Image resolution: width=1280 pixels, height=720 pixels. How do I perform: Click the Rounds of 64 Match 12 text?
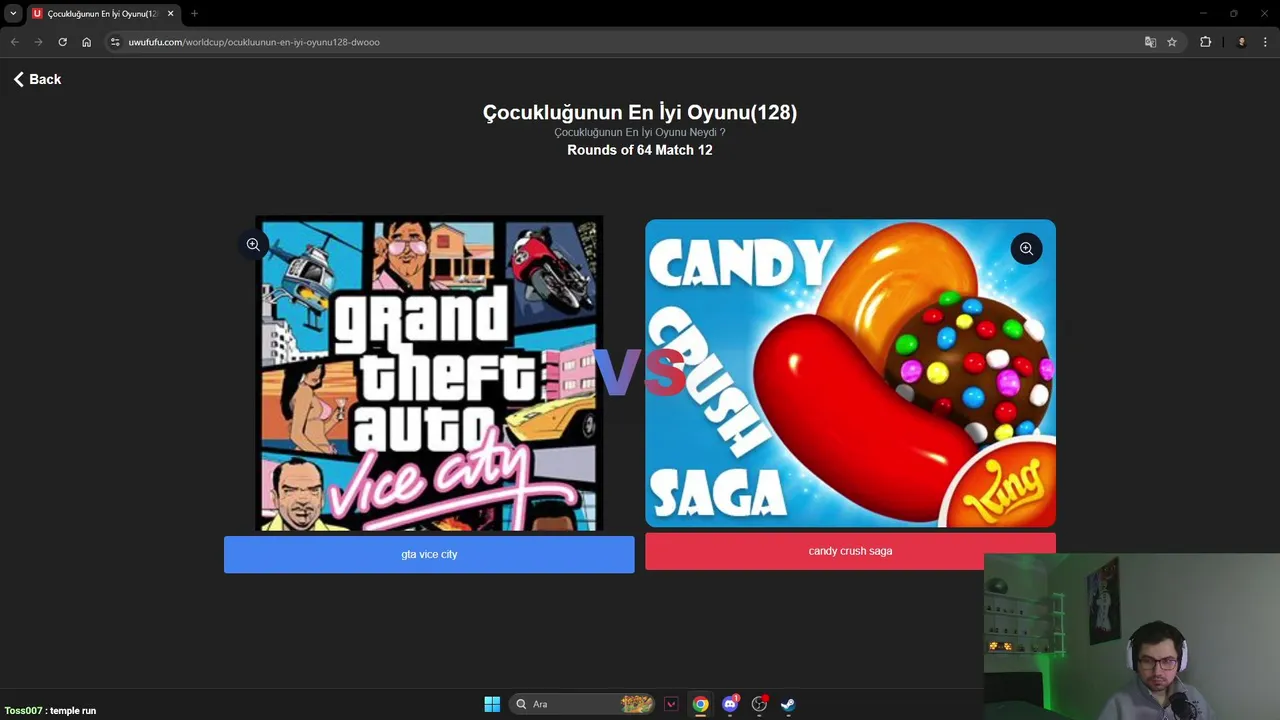640,150
